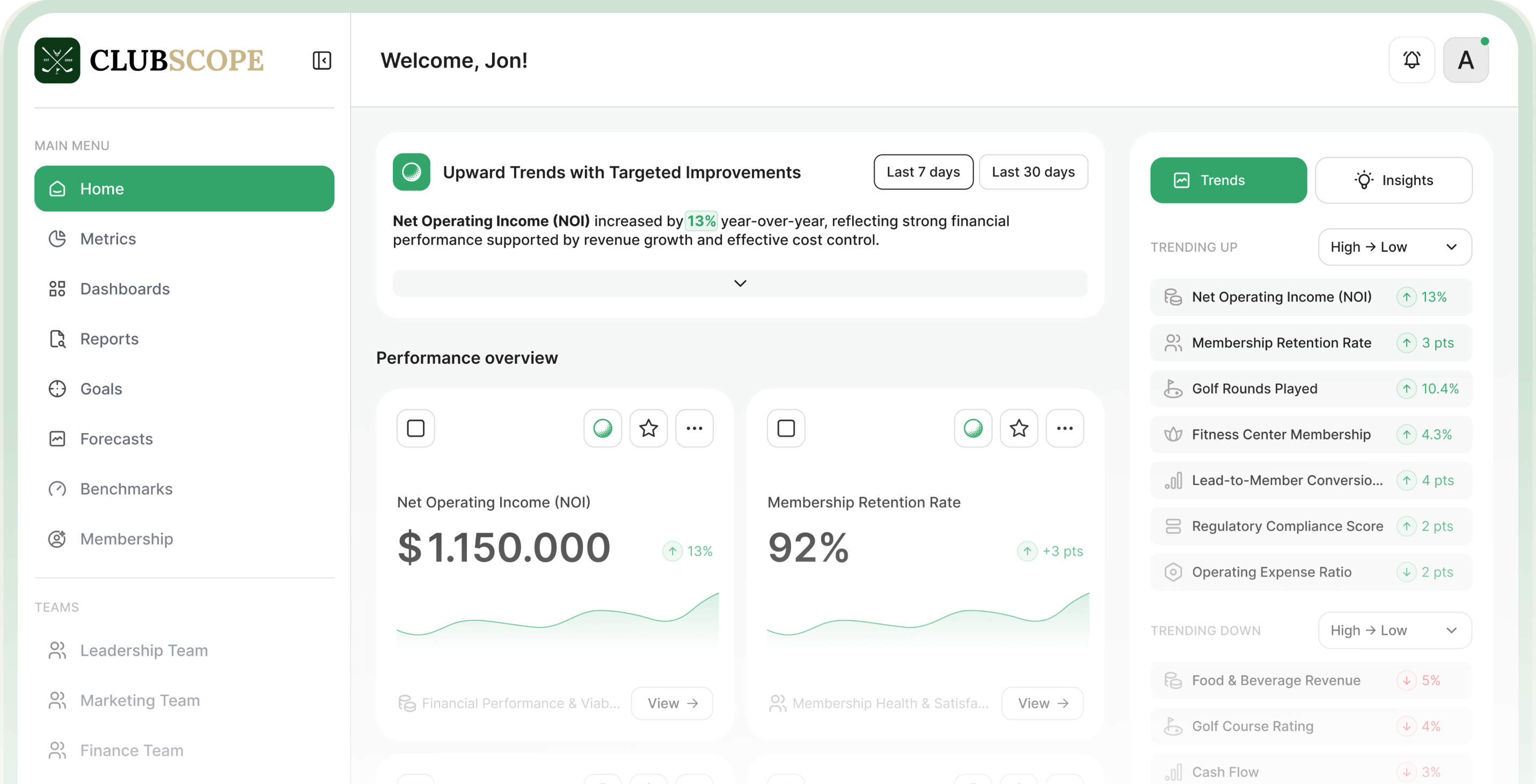Click the ClubScope logo
The height and width of the screenshot is (784, 1536).
tap(149, 60)
